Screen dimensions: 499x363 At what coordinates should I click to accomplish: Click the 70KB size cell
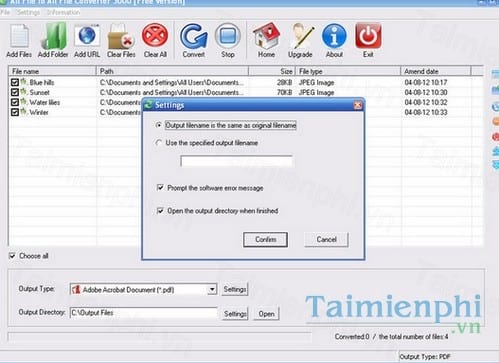click(x=284, y=92)
